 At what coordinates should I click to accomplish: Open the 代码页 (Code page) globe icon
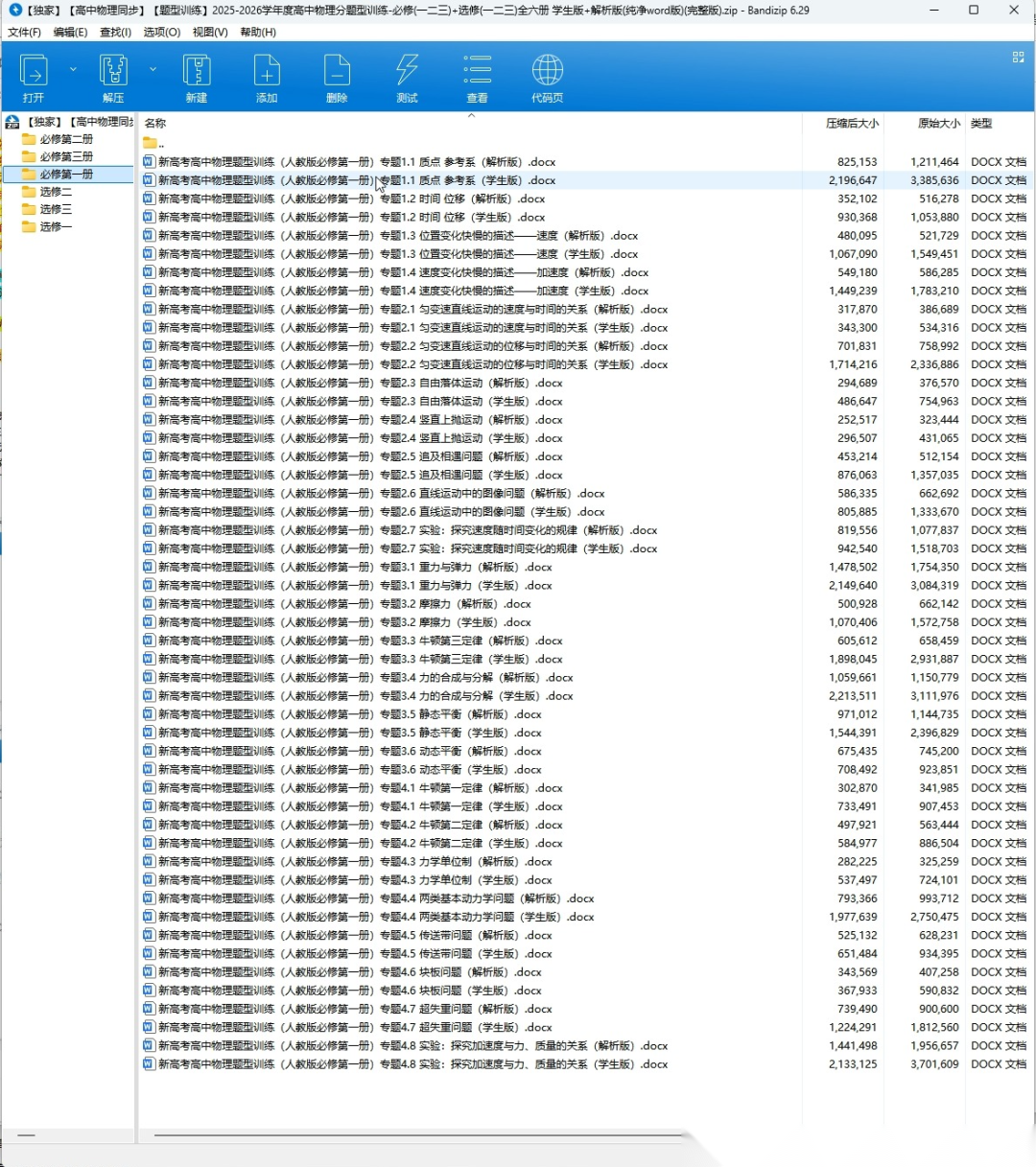coord(547,77)
